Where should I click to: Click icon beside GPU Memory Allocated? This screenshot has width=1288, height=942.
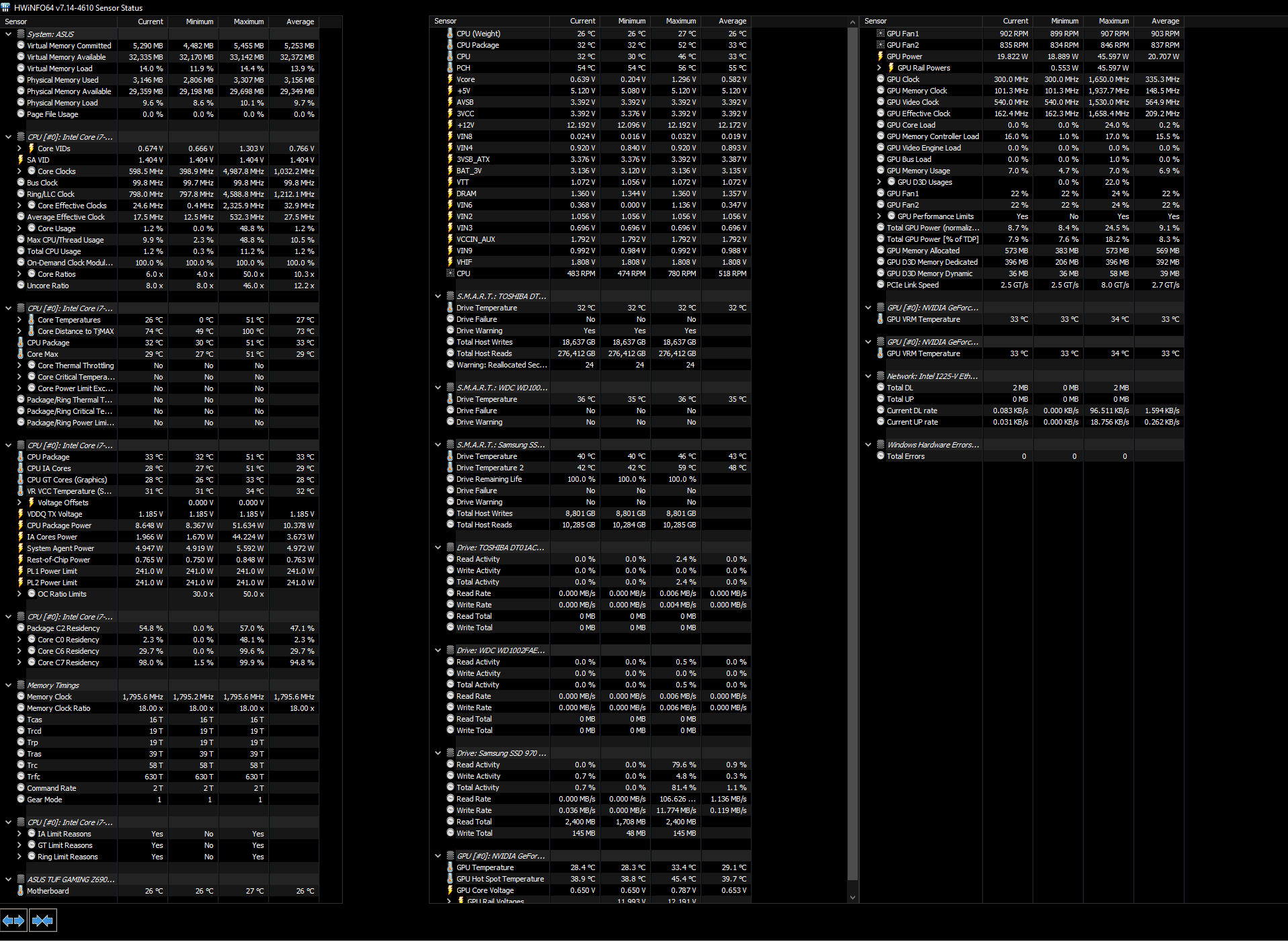(x=880, y=251)
